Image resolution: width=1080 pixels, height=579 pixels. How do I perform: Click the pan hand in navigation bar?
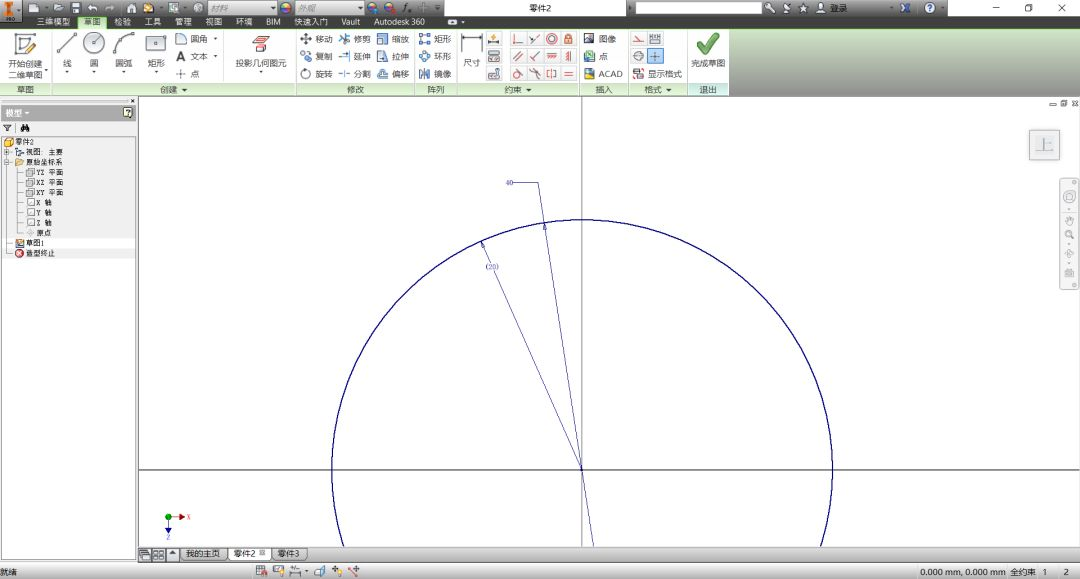1069,221
